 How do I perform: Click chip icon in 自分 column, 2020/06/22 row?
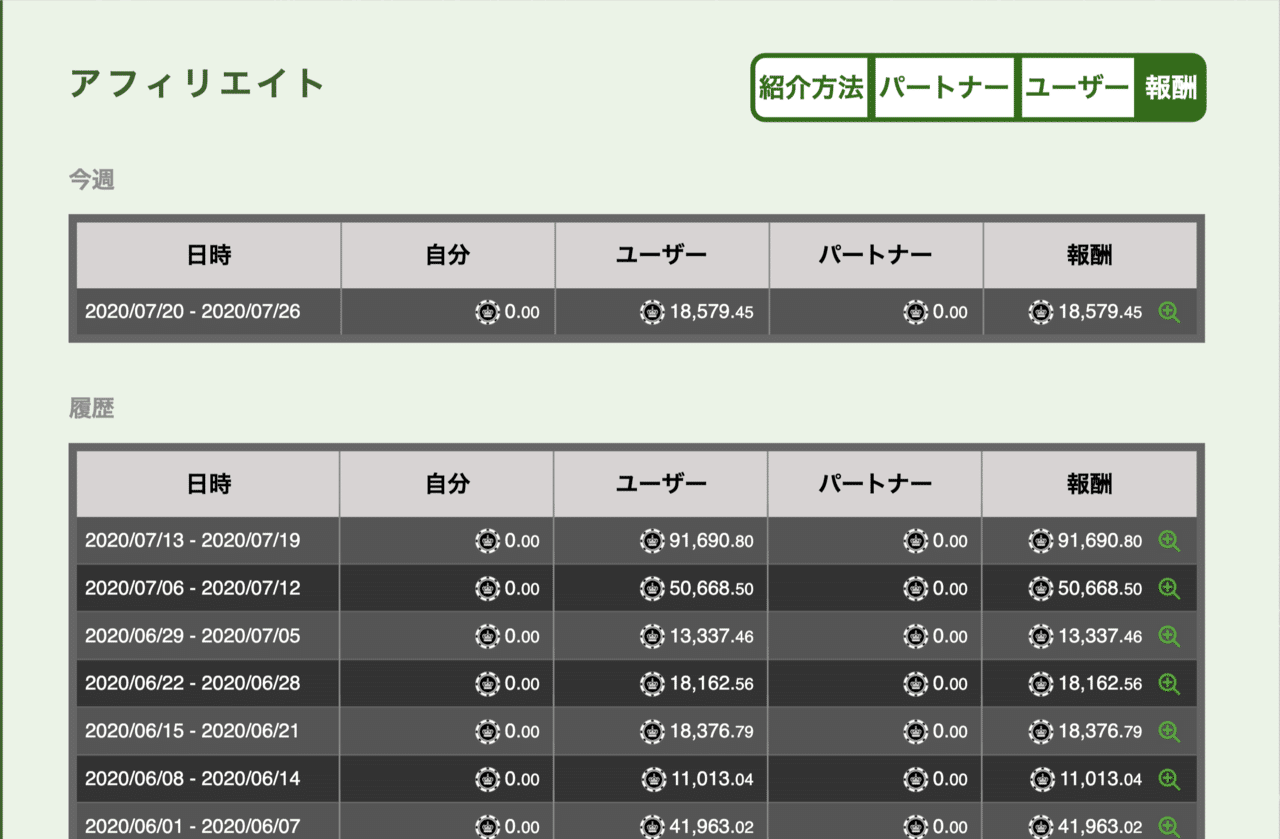pyautogui.click(x=488, y=684)
